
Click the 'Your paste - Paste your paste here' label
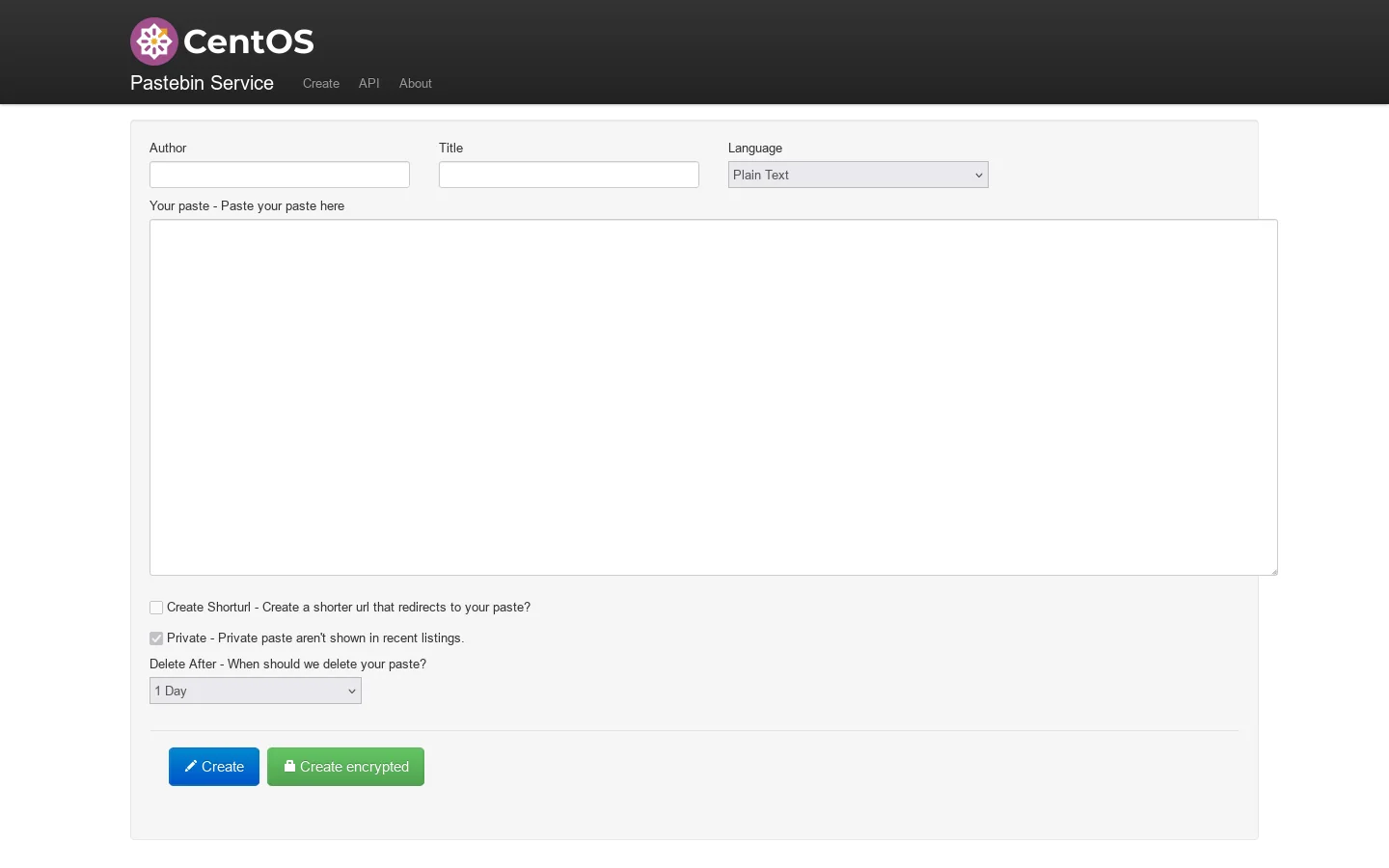pos(247,205)
